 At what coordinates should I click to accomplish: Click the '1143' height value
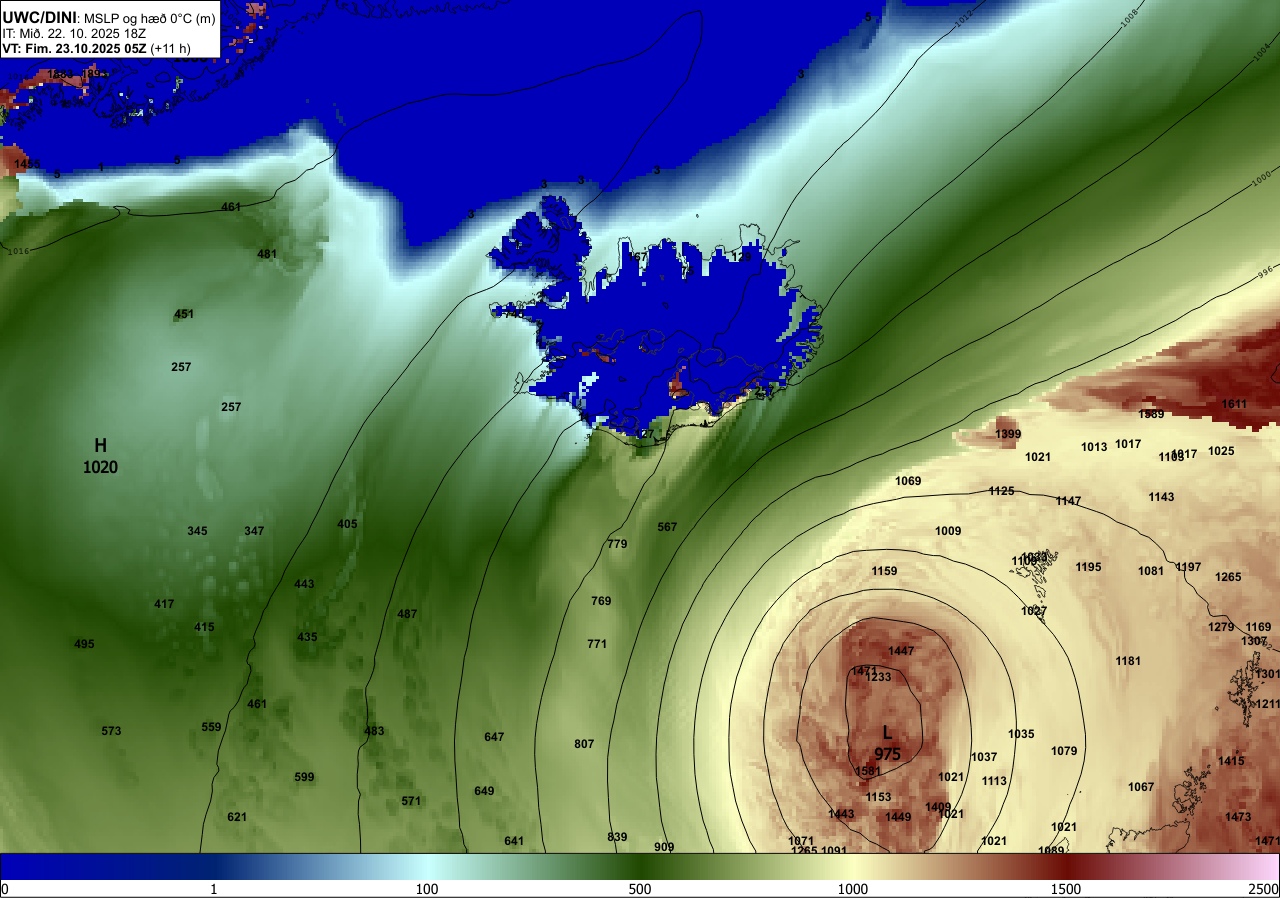pyautogui.click(x=1161, y=497)
